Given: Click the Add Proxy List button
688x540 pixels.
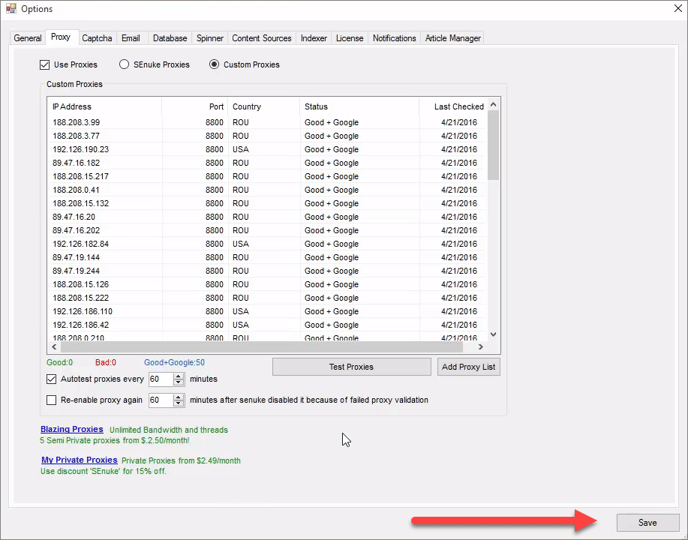Looking at the screenshot, I should 469,367.
